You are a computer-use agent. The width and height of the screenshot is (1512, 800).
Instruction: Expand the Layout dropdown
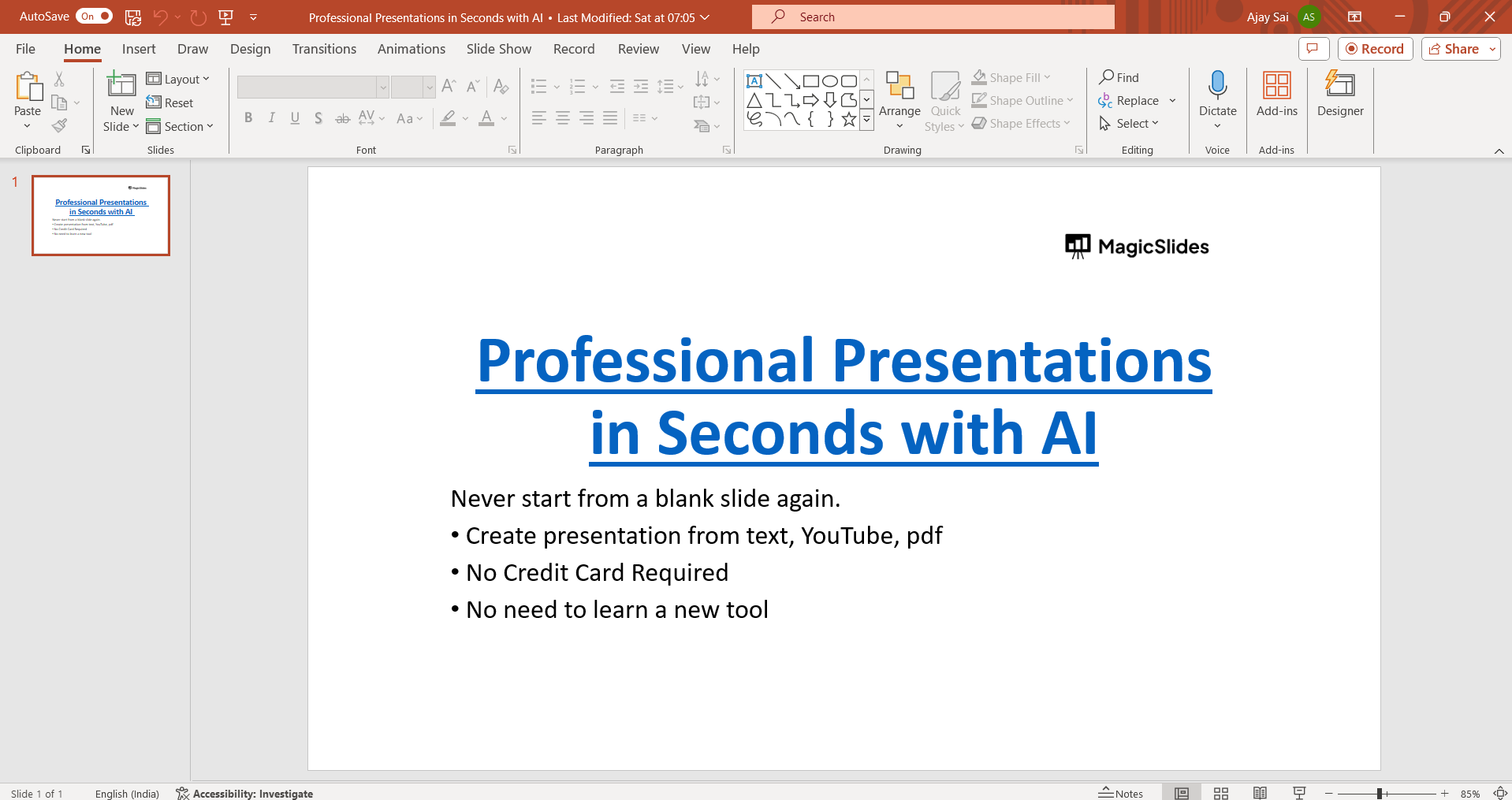178,79
